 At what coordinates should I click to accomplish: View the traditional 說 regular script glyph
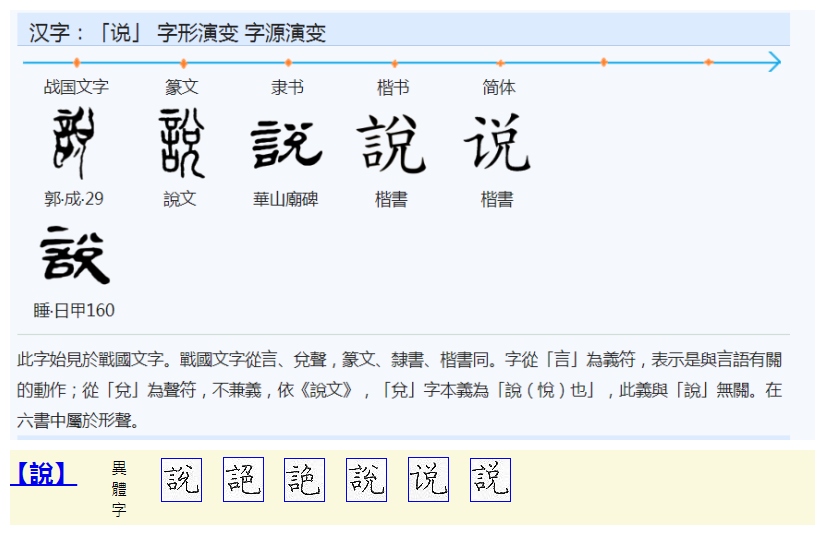tap(392, 144)
